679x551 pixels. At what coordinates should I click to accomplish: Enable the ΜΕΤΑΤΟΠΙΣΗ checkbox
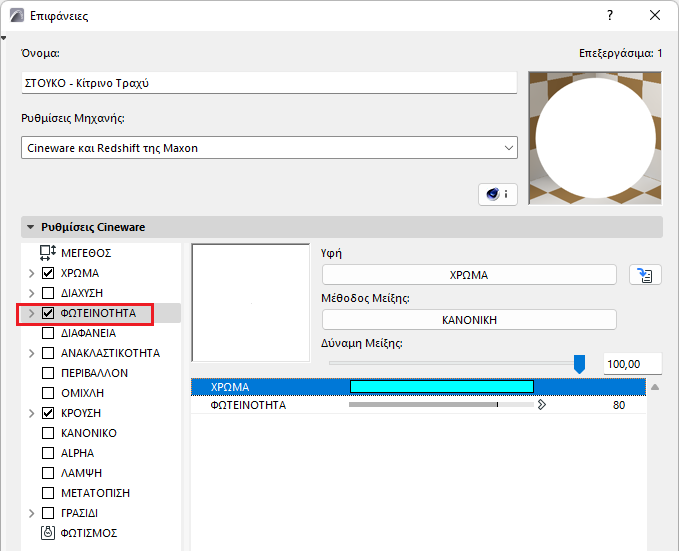click(x=48, y=493)
